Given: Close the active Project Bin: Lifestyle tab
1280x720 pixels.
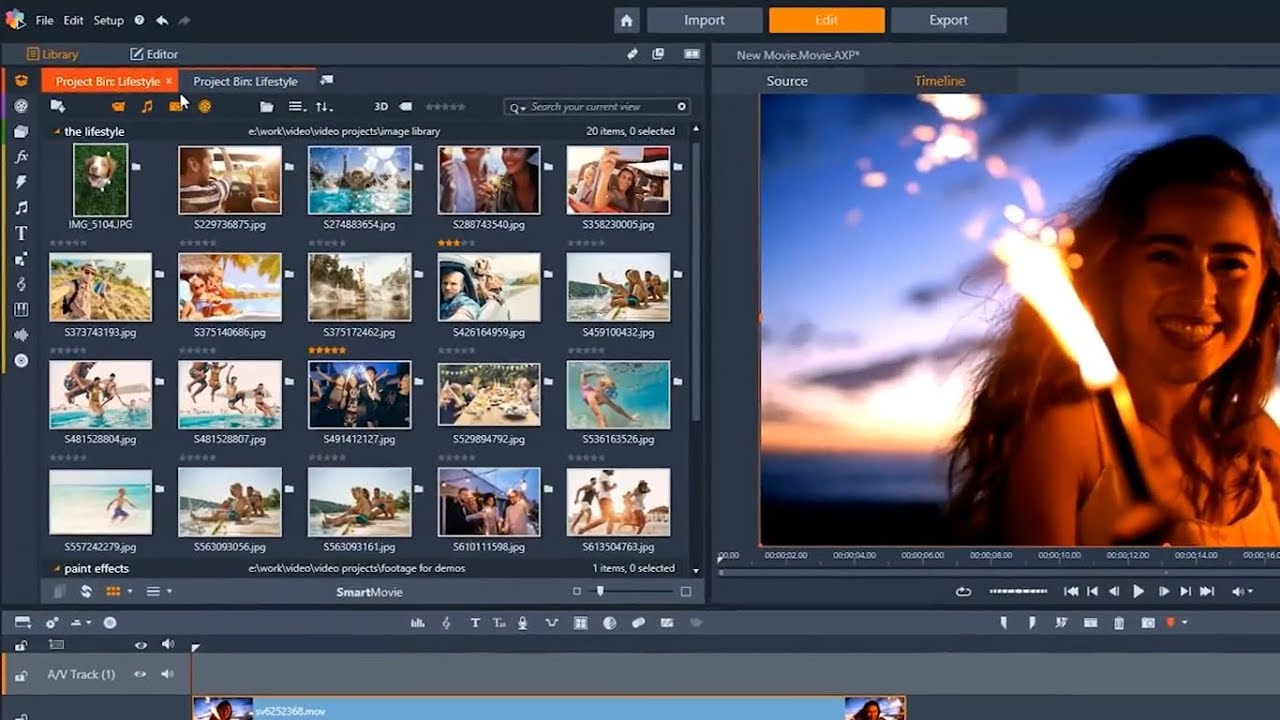Looking at the screenshot, I should pos(169,81).
